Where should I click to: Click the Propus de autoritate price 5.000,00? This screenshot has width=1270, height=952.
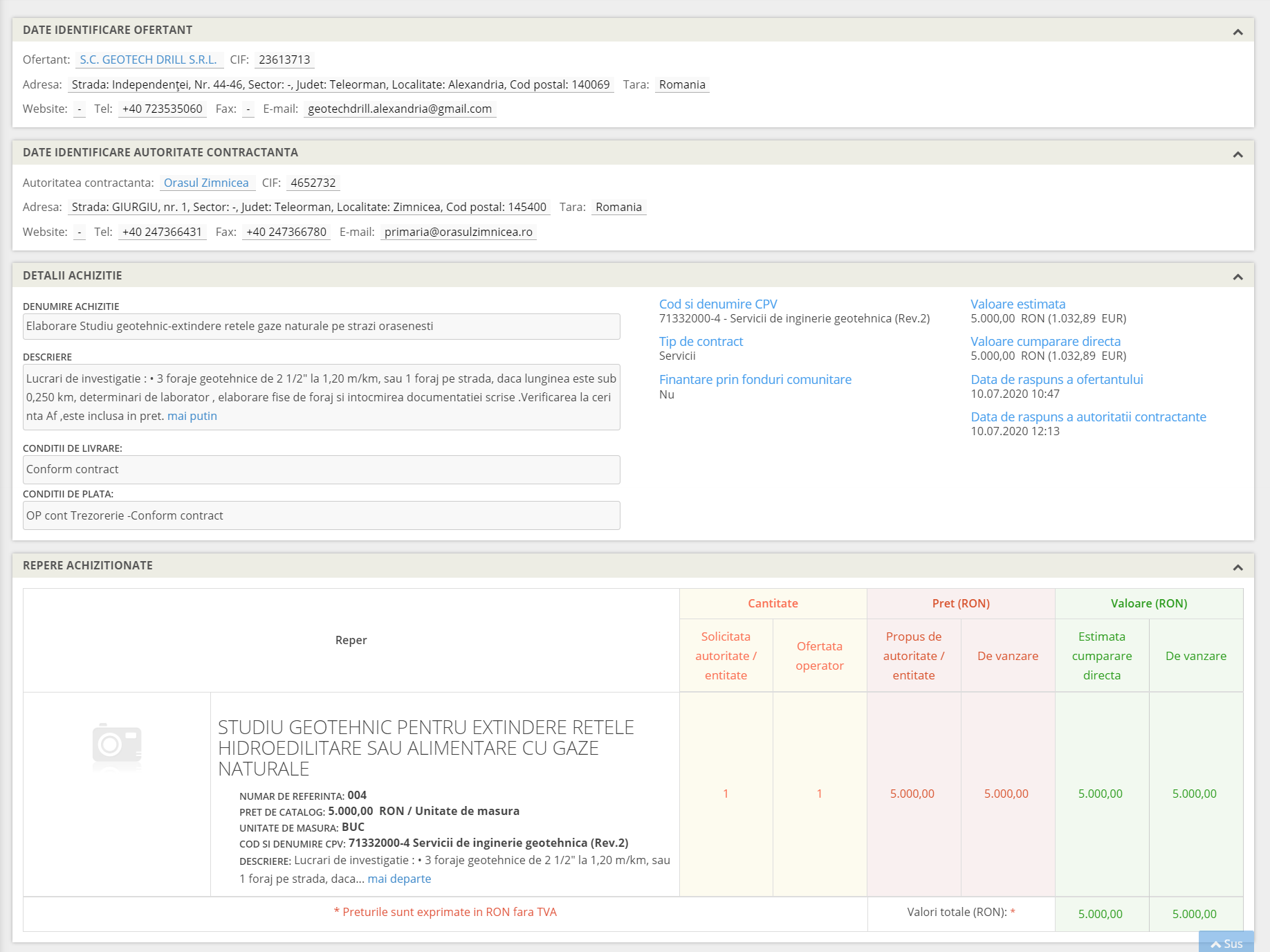(x=912, y=794)
